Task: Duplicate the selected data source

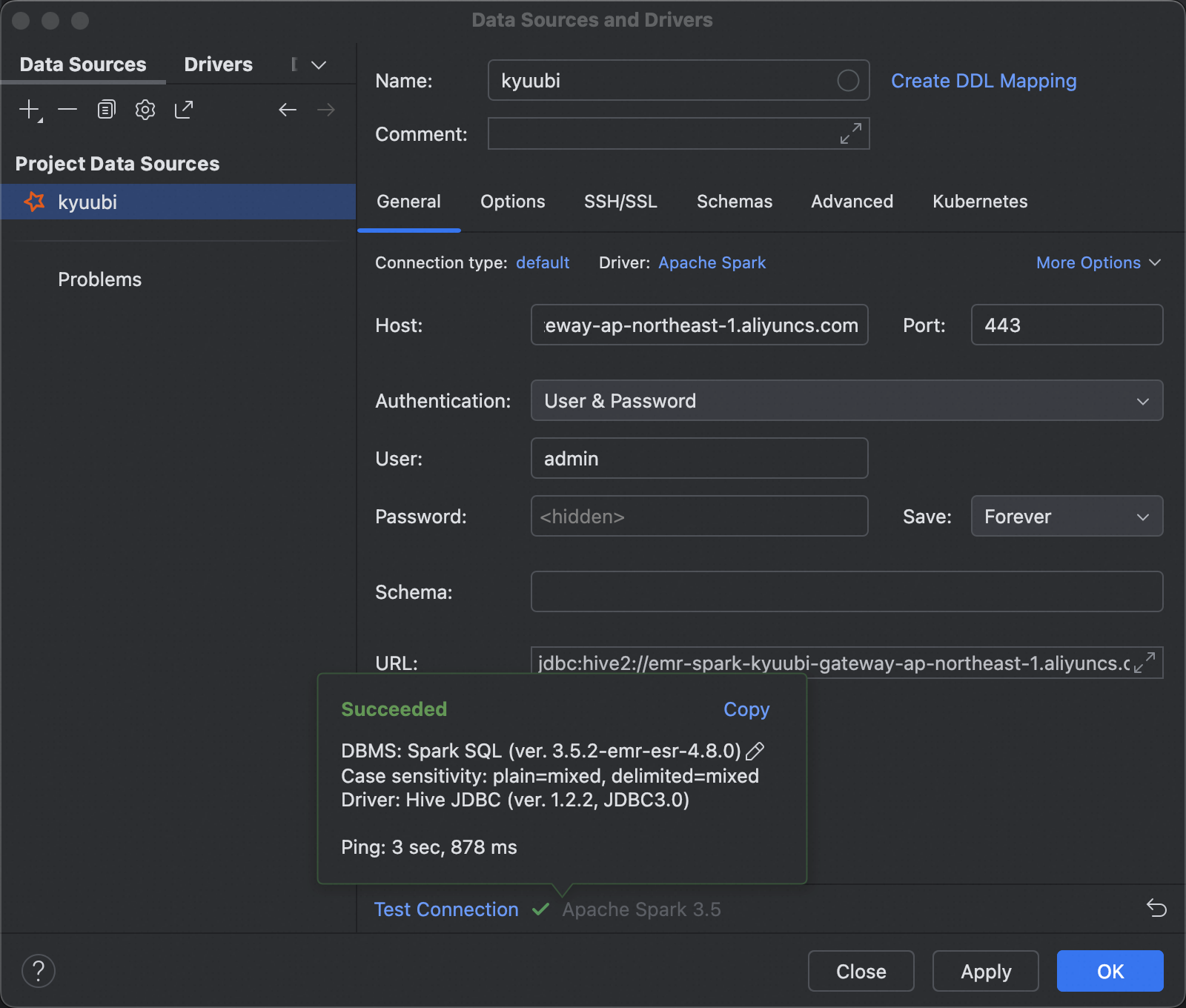Action: point(107,110)
